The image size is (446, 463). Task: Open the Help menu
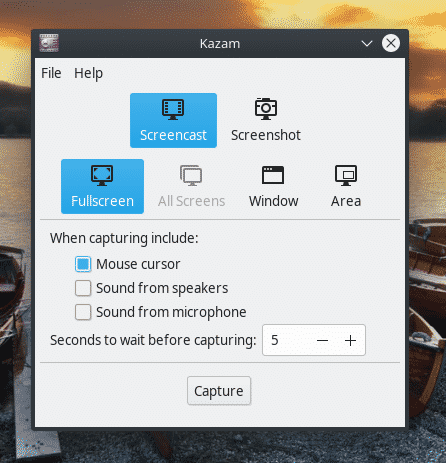coord(88,73)
